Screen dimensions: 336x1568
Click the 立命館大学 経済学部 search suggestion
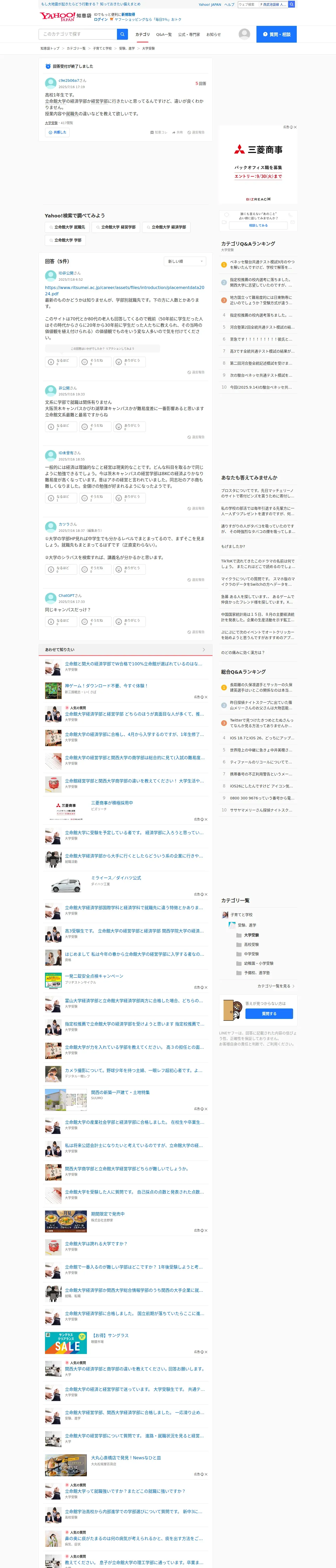point(166,227)
